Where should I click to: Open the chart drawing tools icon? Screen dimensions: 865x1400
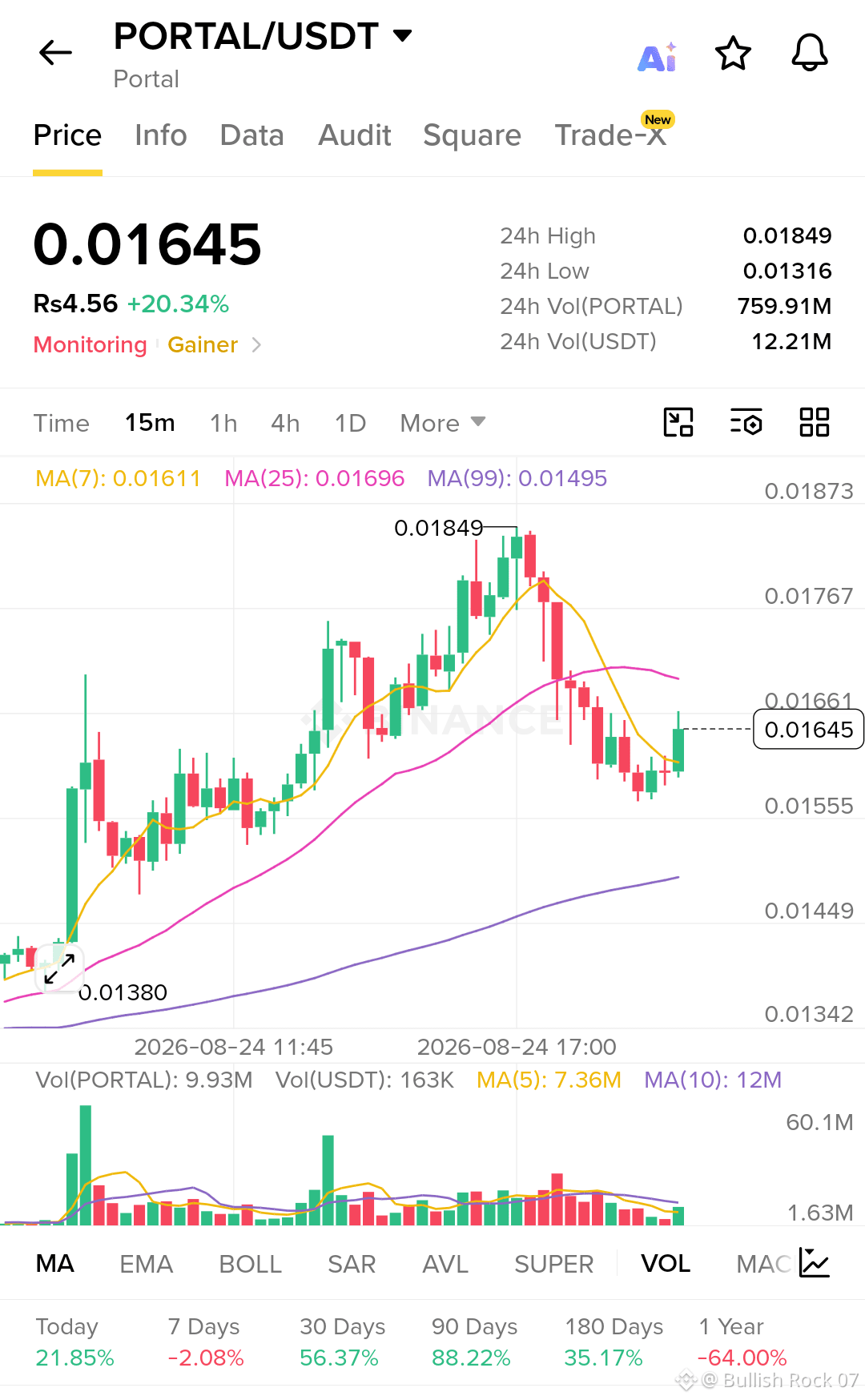coord(678,422)
